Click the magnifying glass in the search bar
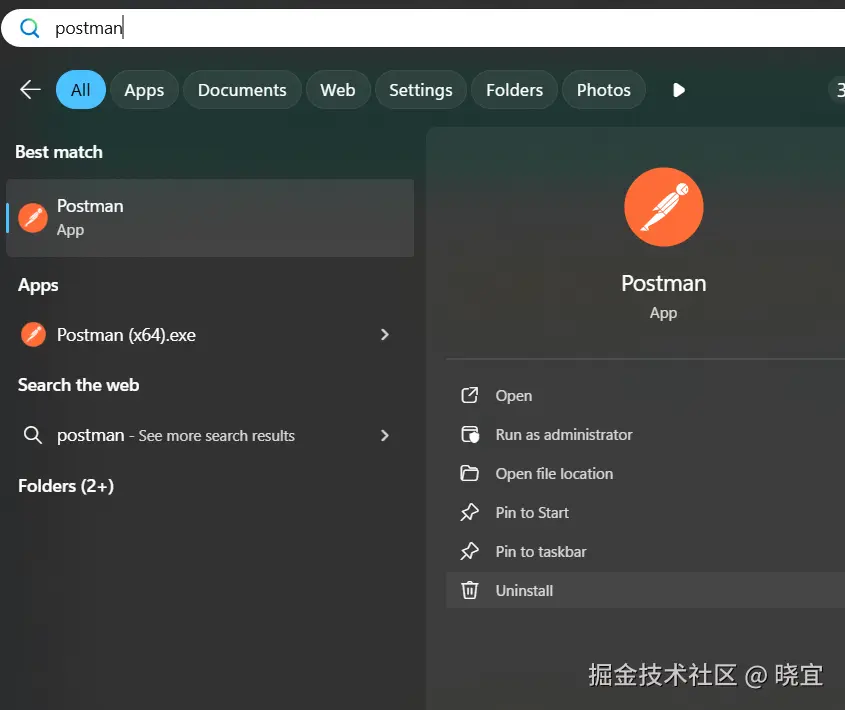Screen dimensions: 845x710 (x=27, y=27)
